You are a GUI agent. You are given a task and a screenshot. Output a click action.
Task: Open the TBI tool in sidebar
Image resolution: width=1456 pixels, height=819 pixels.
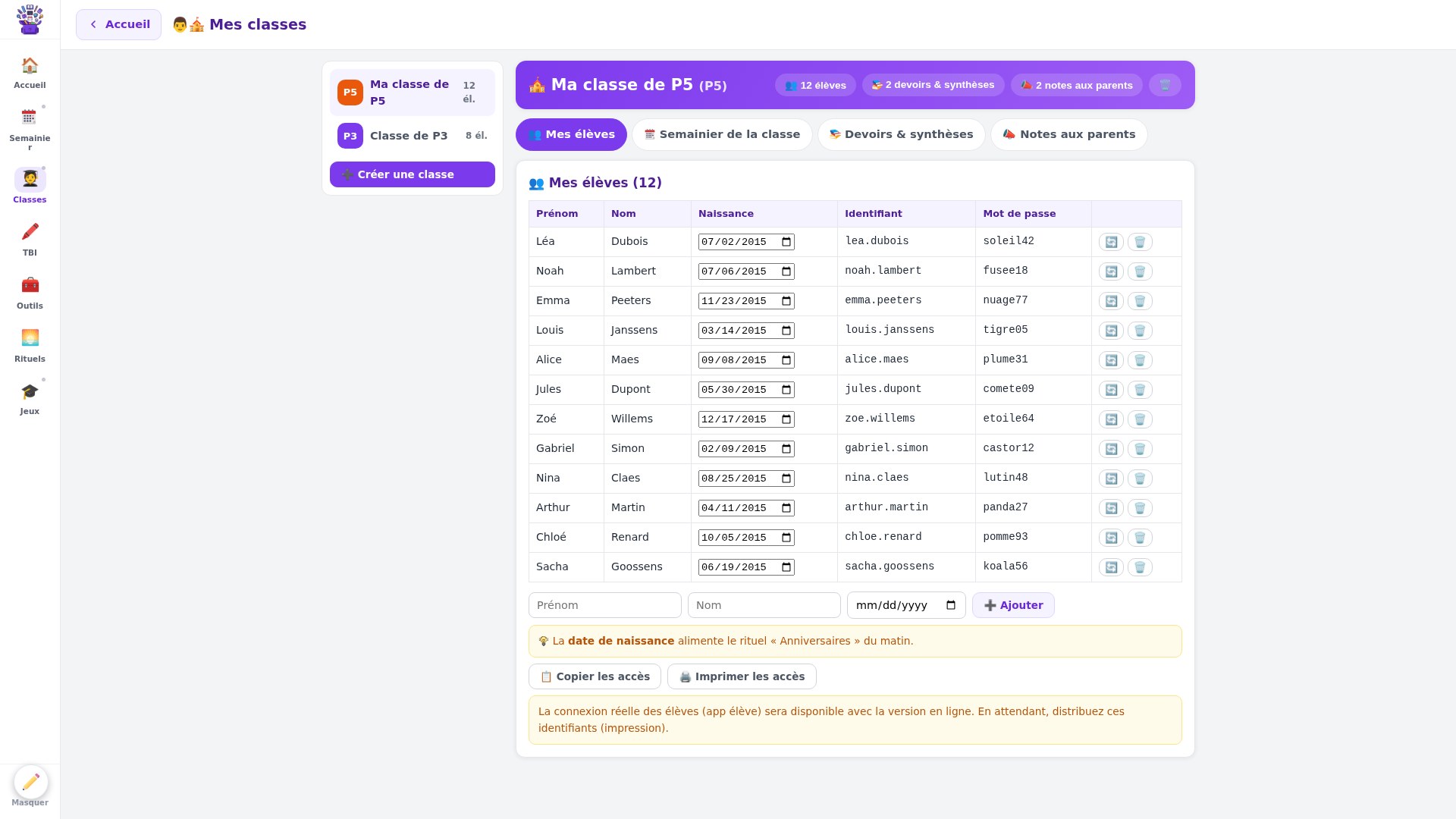pos(30,239)
